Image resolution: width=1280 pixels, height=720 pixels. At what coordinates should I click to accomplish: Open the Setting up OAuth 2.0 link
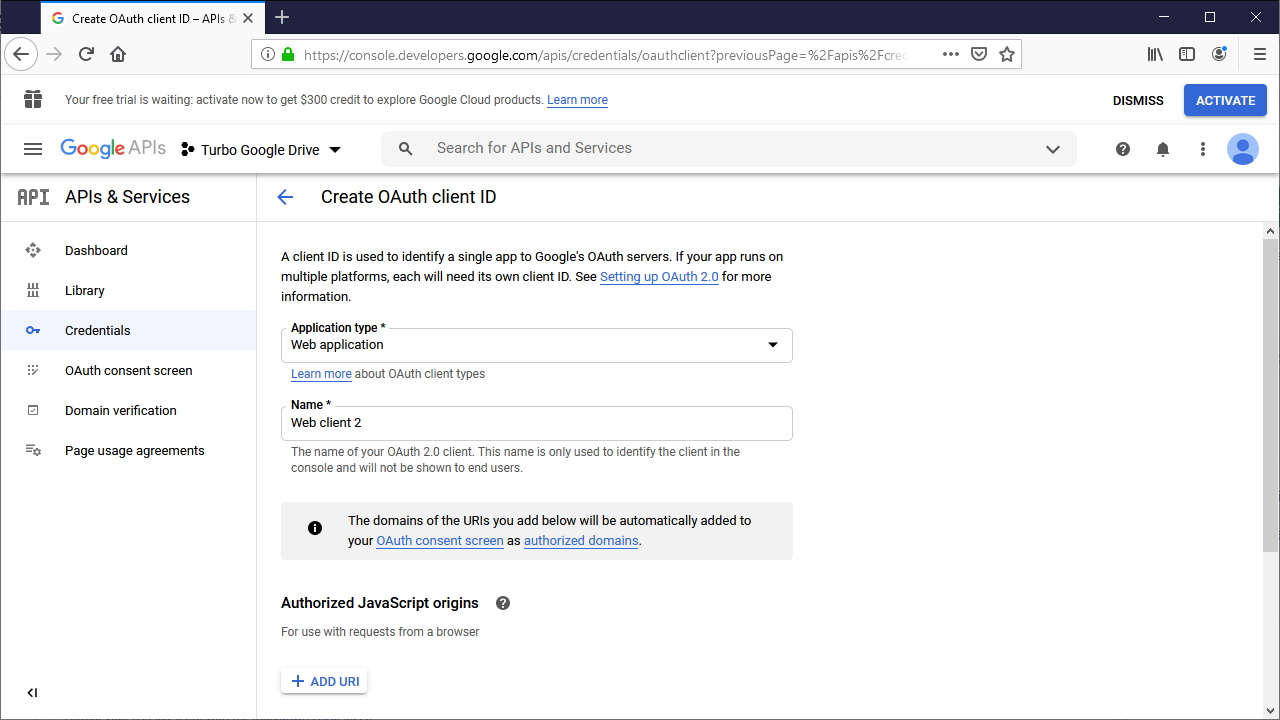tap(659, 276)
